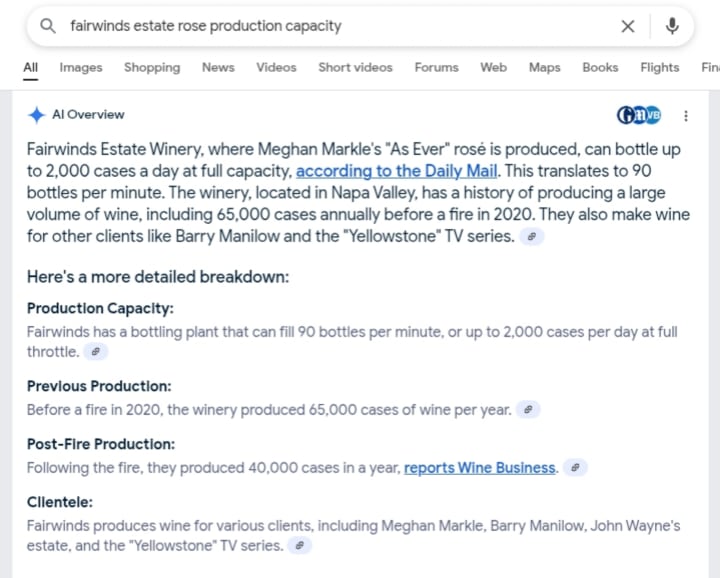Image resolution: width=720 pixels, height=578 pixels.
Task: Click the AI Overview sparkle icon
Action: (36, 115)
